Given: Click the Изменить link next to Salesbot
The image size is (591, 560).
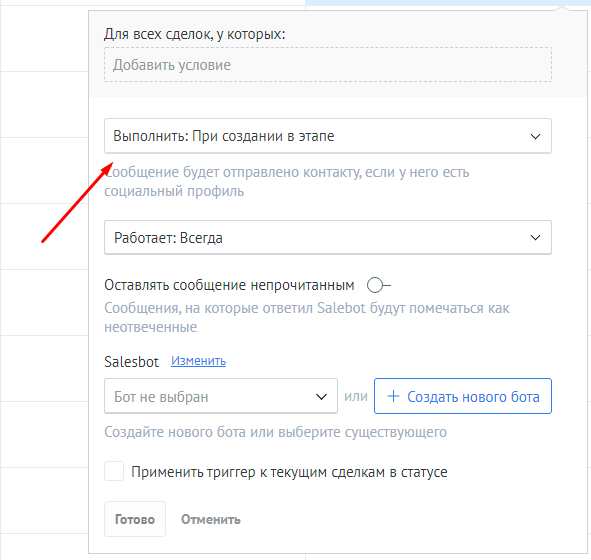Looking at the screenshot, I should pyautogui.click(x=198, y=361).
